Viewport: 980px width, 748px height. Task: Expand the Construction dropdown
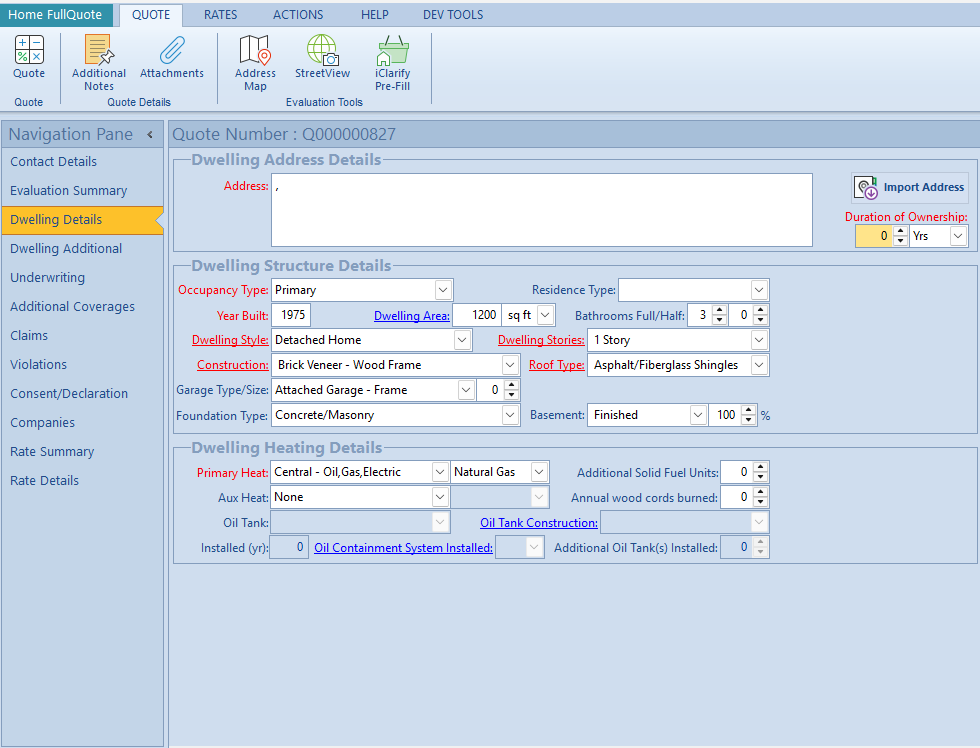[x=510, y=365]
